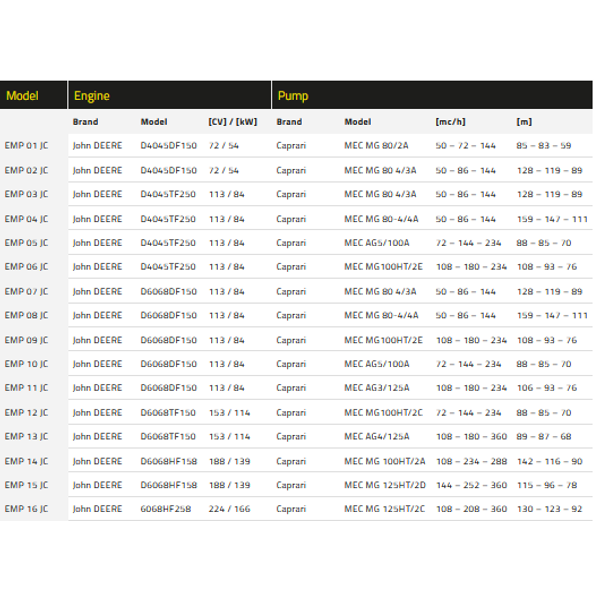Click MEC MG 125HT/2C pump model

384,509
